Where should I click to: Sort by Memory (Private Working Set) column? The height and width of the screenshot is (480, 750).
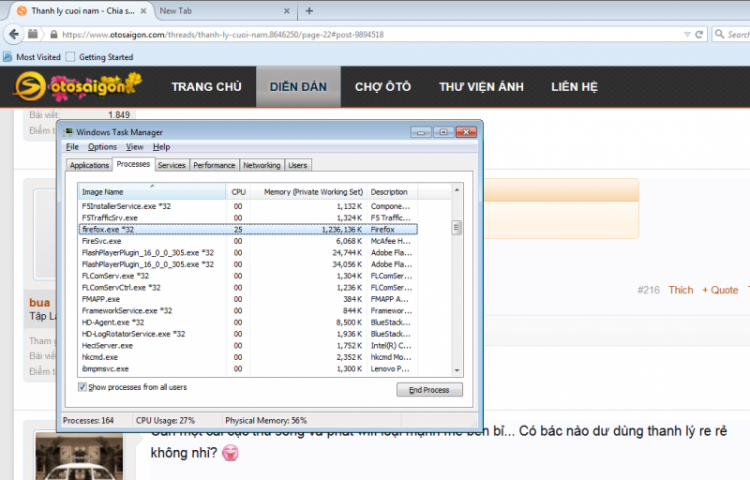coord(308,192)
